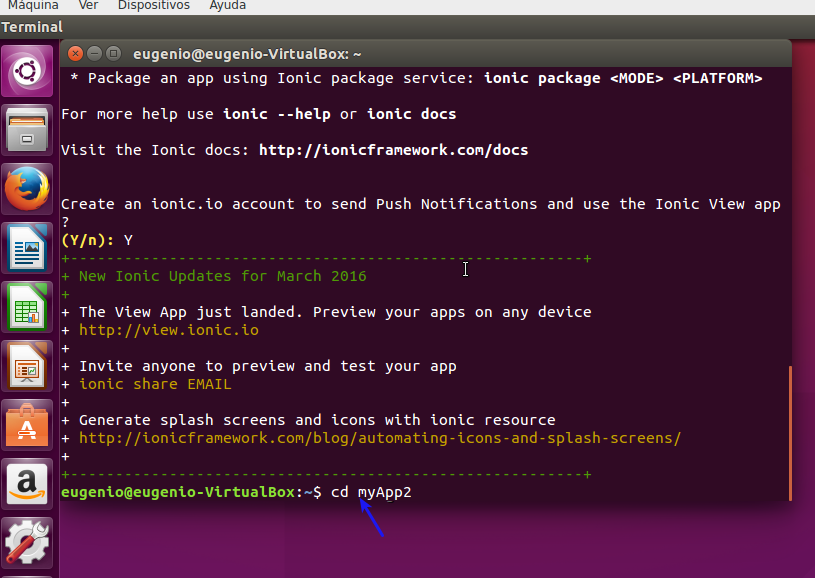Click the http://view.ionic.io link
Screen dimensions: 815x578
169,330
